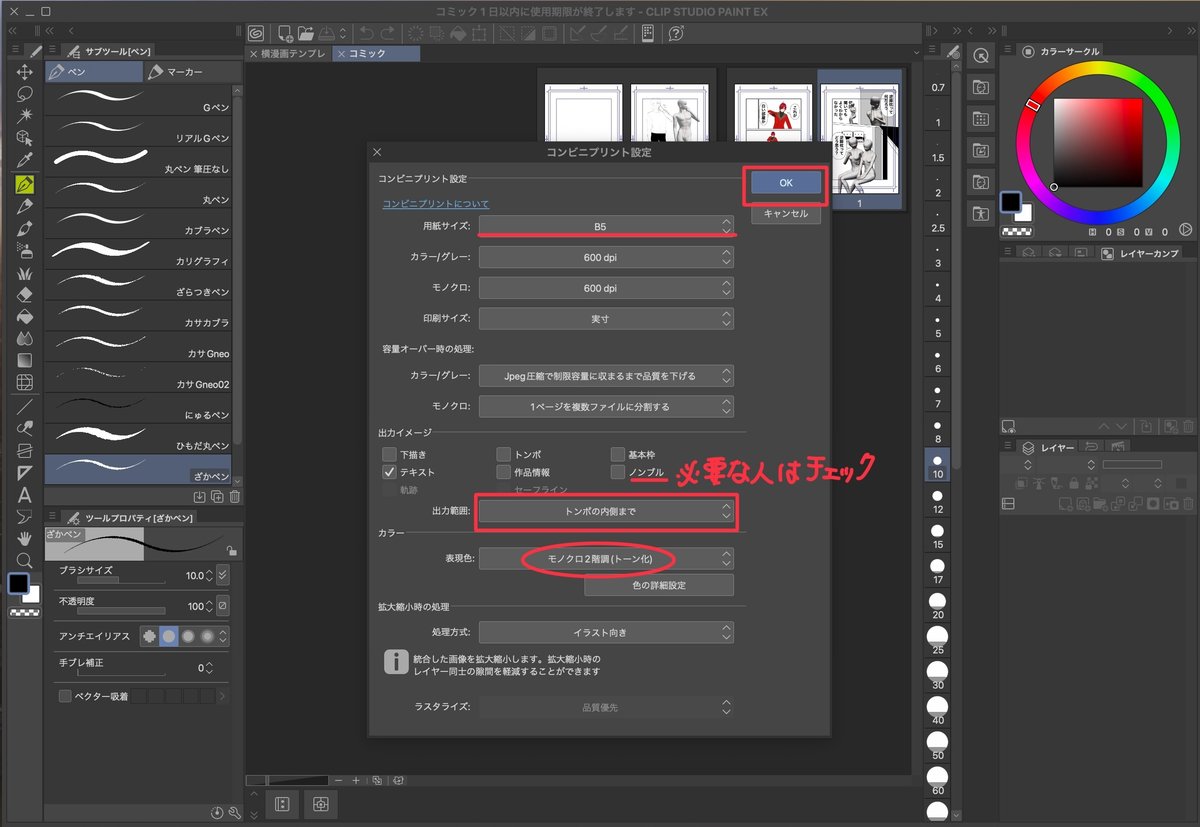1200x827 pixels.
Task: Uncheck the テキスト output checkbox
Action: pos(388,470)
